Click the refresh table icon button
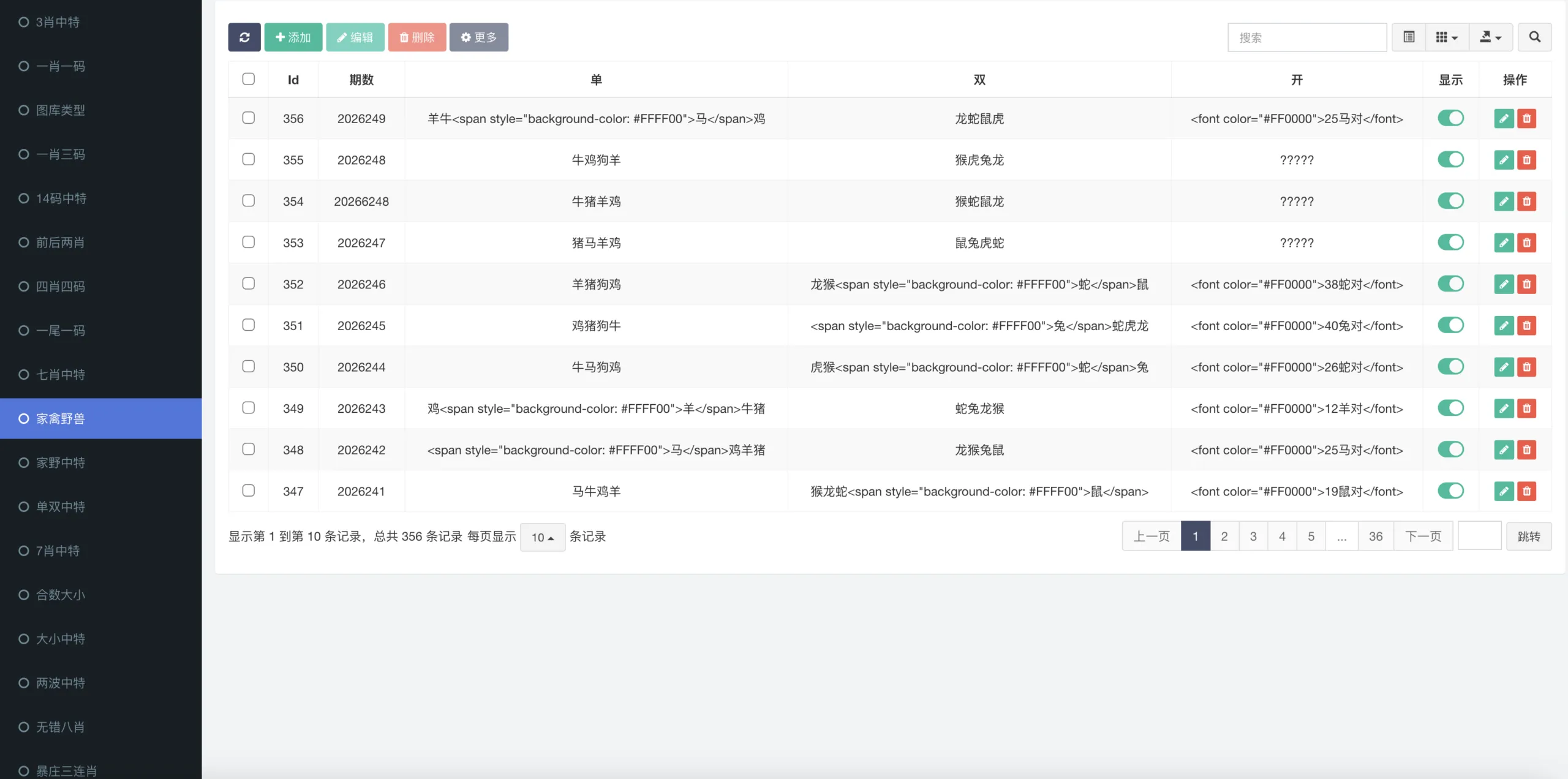This screenshot has width=1568, height=779. coord(244,37)
